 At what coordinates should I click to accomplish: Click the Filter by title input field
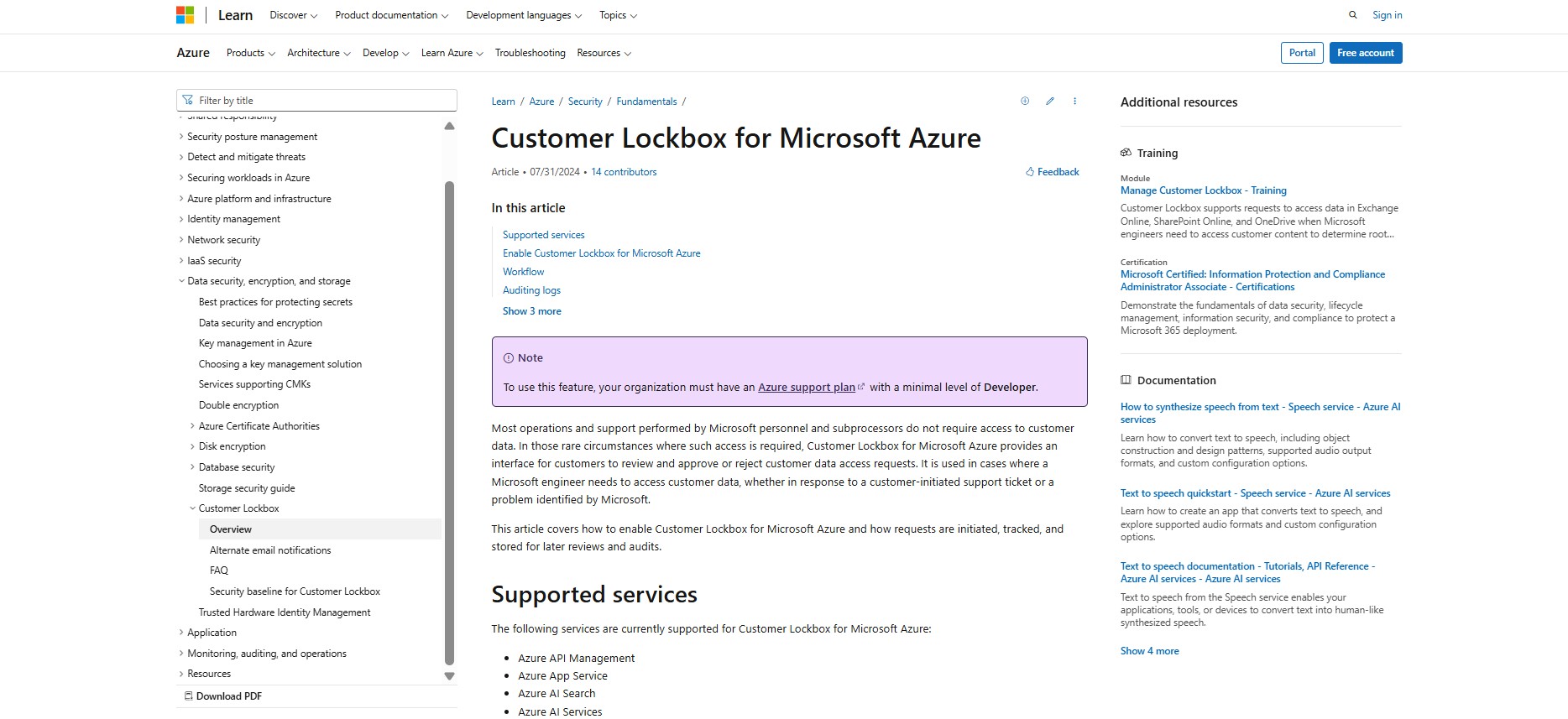pyautogui.click(x=323, y=101)
